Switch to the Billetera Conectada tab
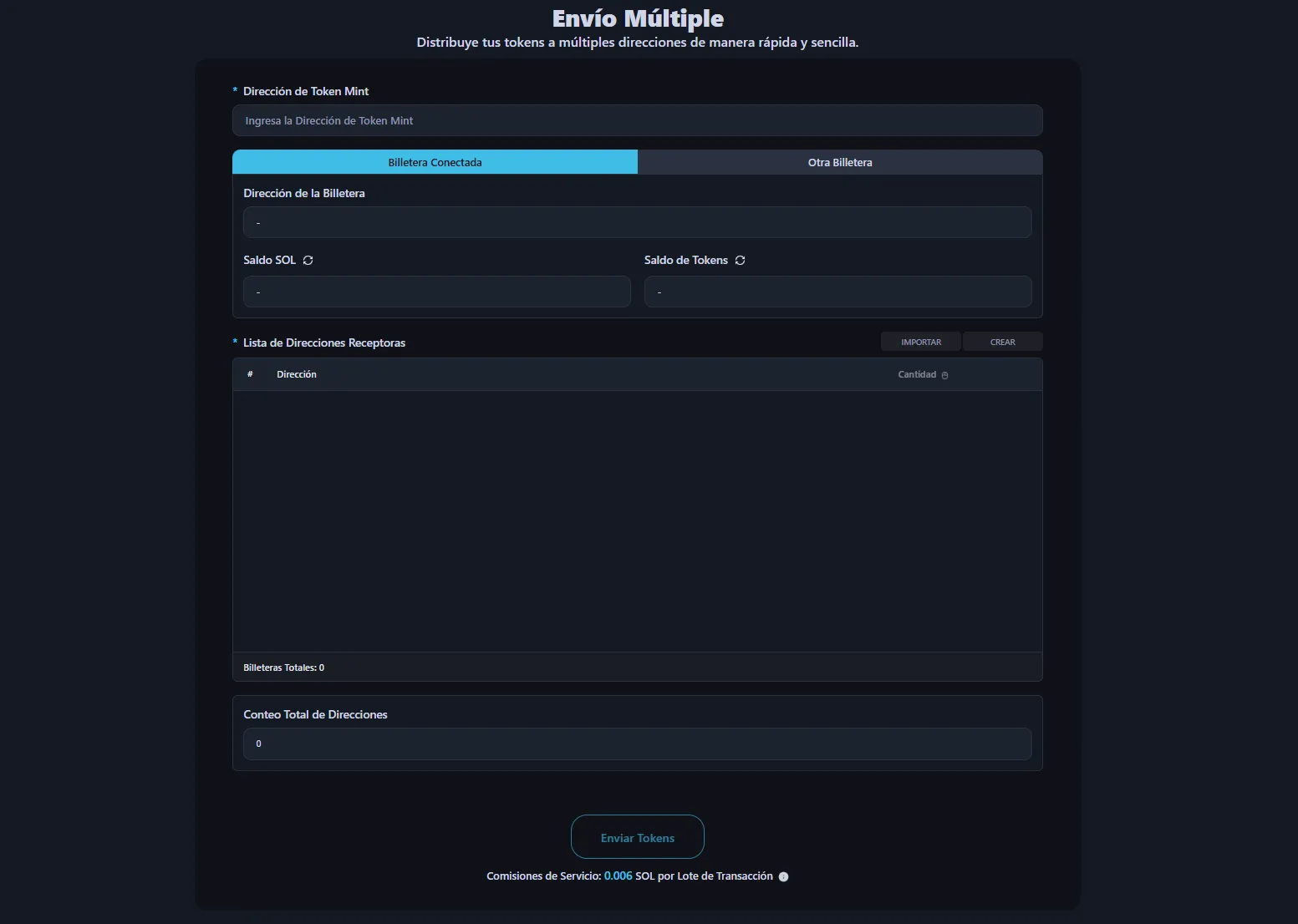 pos(435,162)
